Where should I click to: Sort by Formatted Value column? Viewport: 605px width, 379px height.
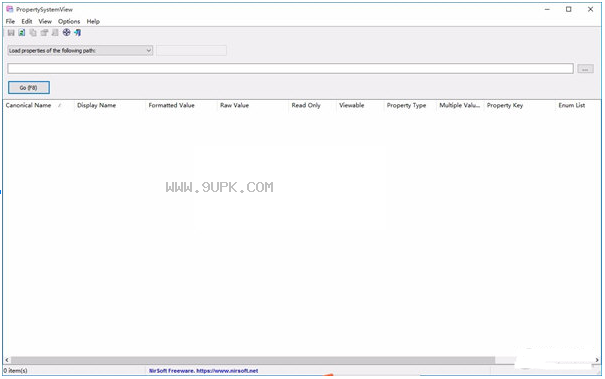[181, 105]
